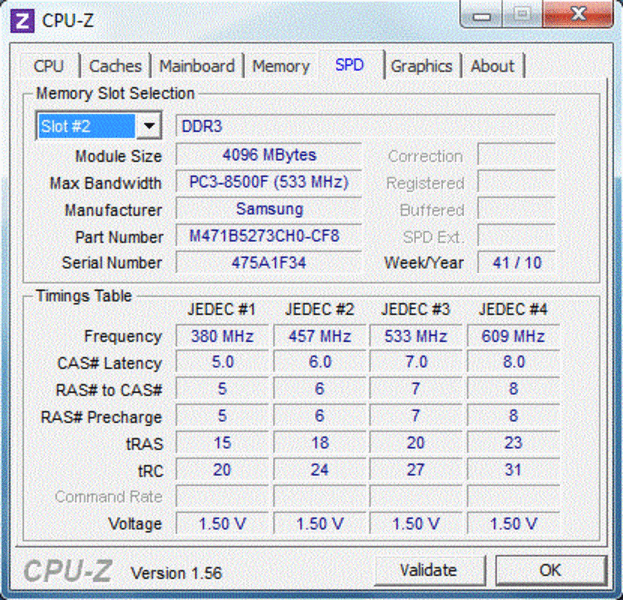
Task: Switch to the CPU tab
Action: pos(48,66)
